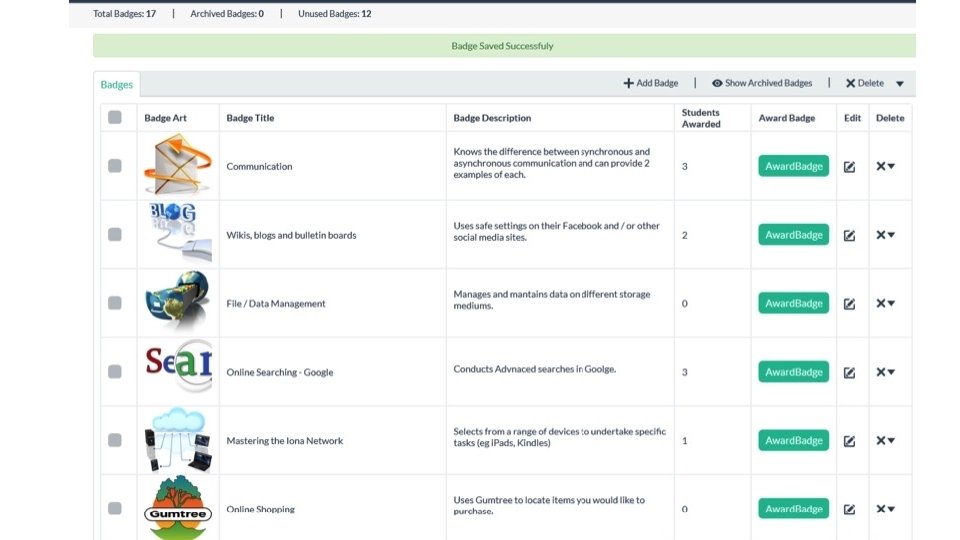Screen dimensions: 960x540
Task: Tick the checkbox for the Communication badge
Action: (x=115, y=166)
